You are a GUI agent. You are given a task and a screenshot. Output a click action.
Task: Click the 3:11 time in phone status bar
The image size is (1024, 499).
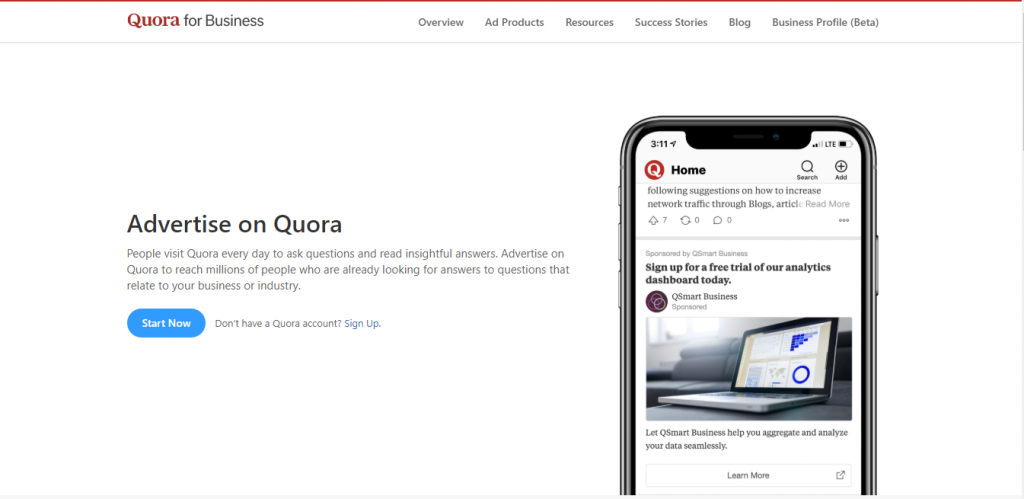(660, 144)
